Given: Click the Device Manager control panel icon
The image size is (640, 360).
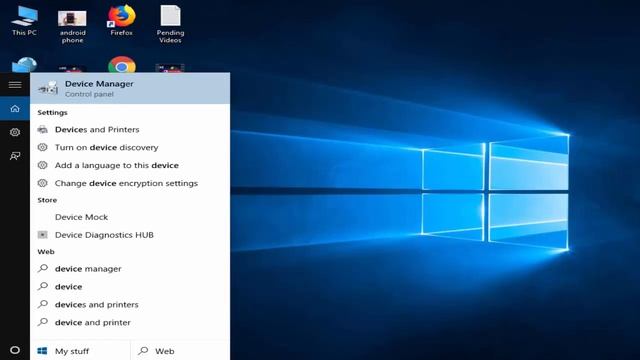Looking at the screenshot, I should click(48, 88).
